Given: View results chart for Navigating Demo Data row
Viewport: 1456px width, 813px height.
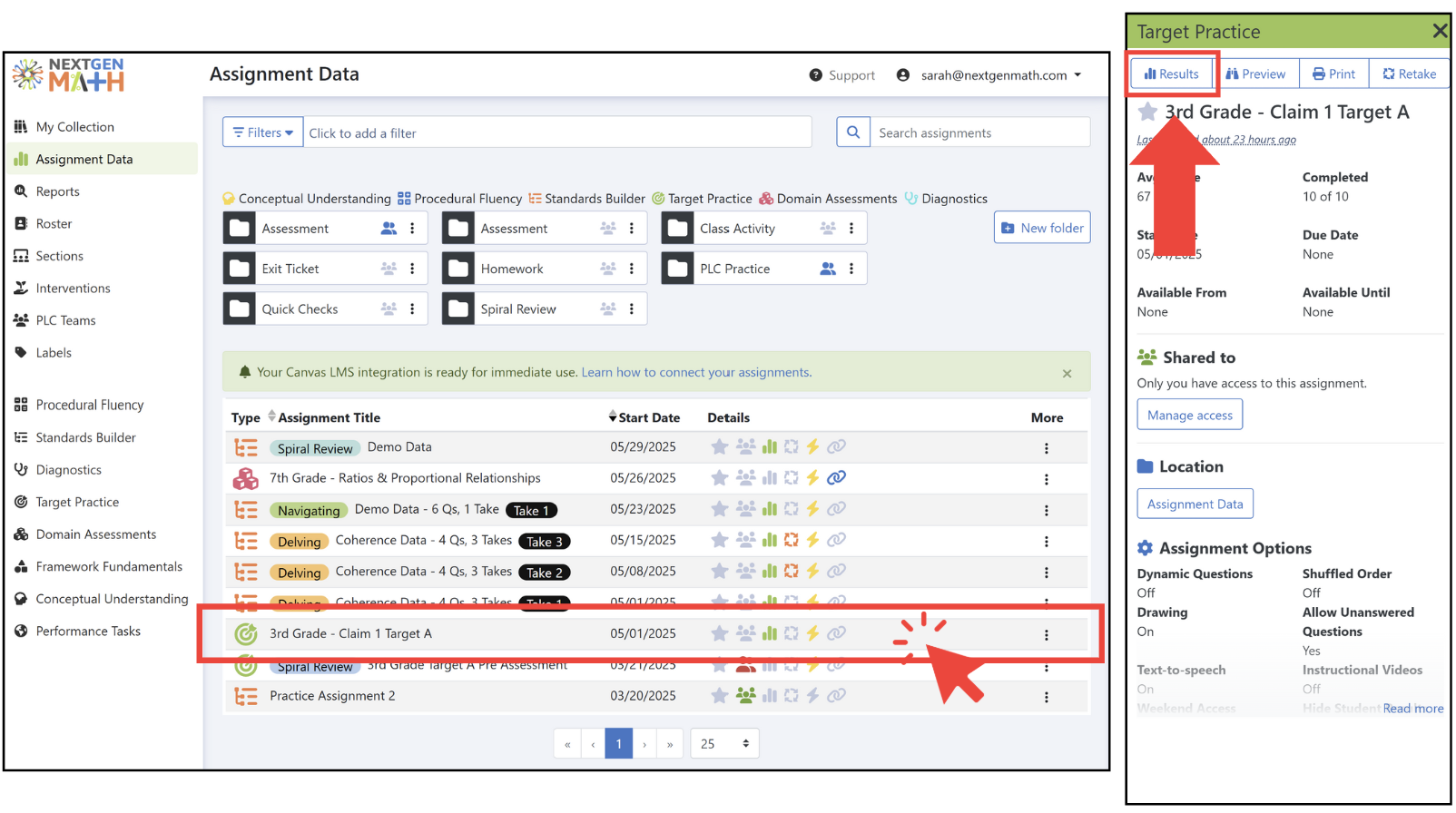Looking at the screenshot, I should 770,509.
